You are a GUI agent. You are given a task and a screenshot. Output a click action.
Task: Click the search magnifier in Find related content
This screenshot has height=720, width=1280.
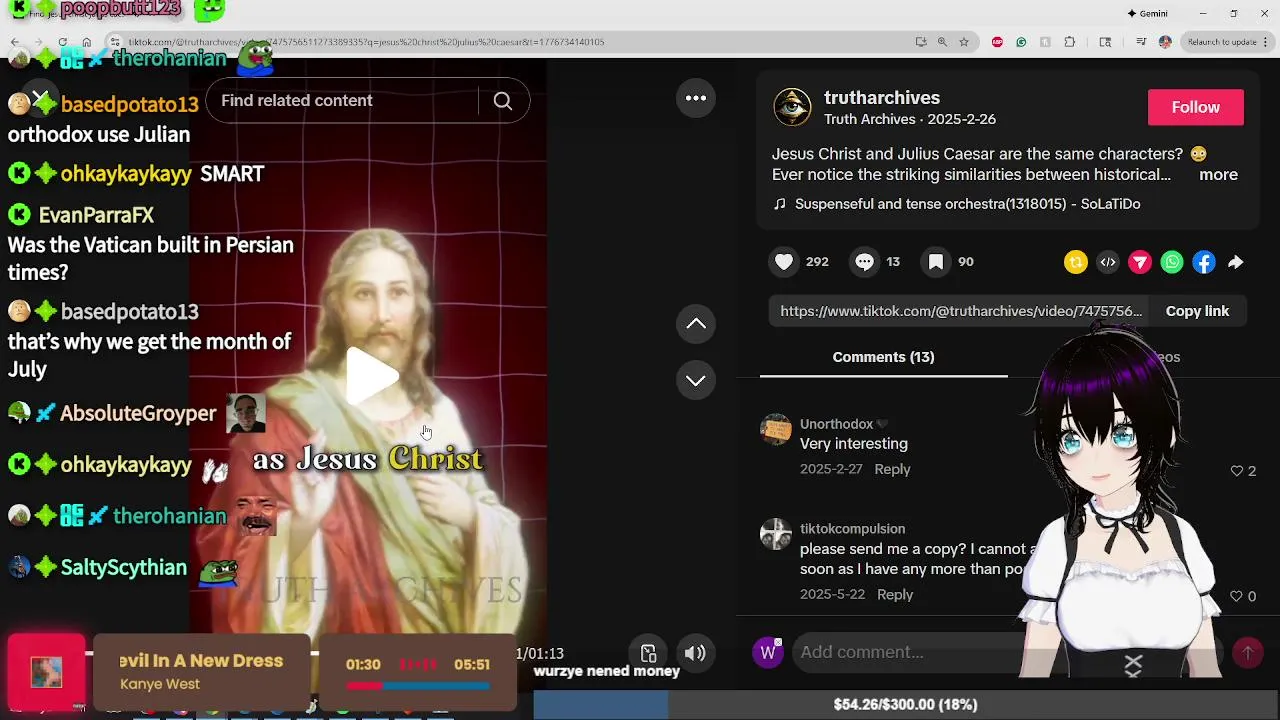(x=503, y=101)
